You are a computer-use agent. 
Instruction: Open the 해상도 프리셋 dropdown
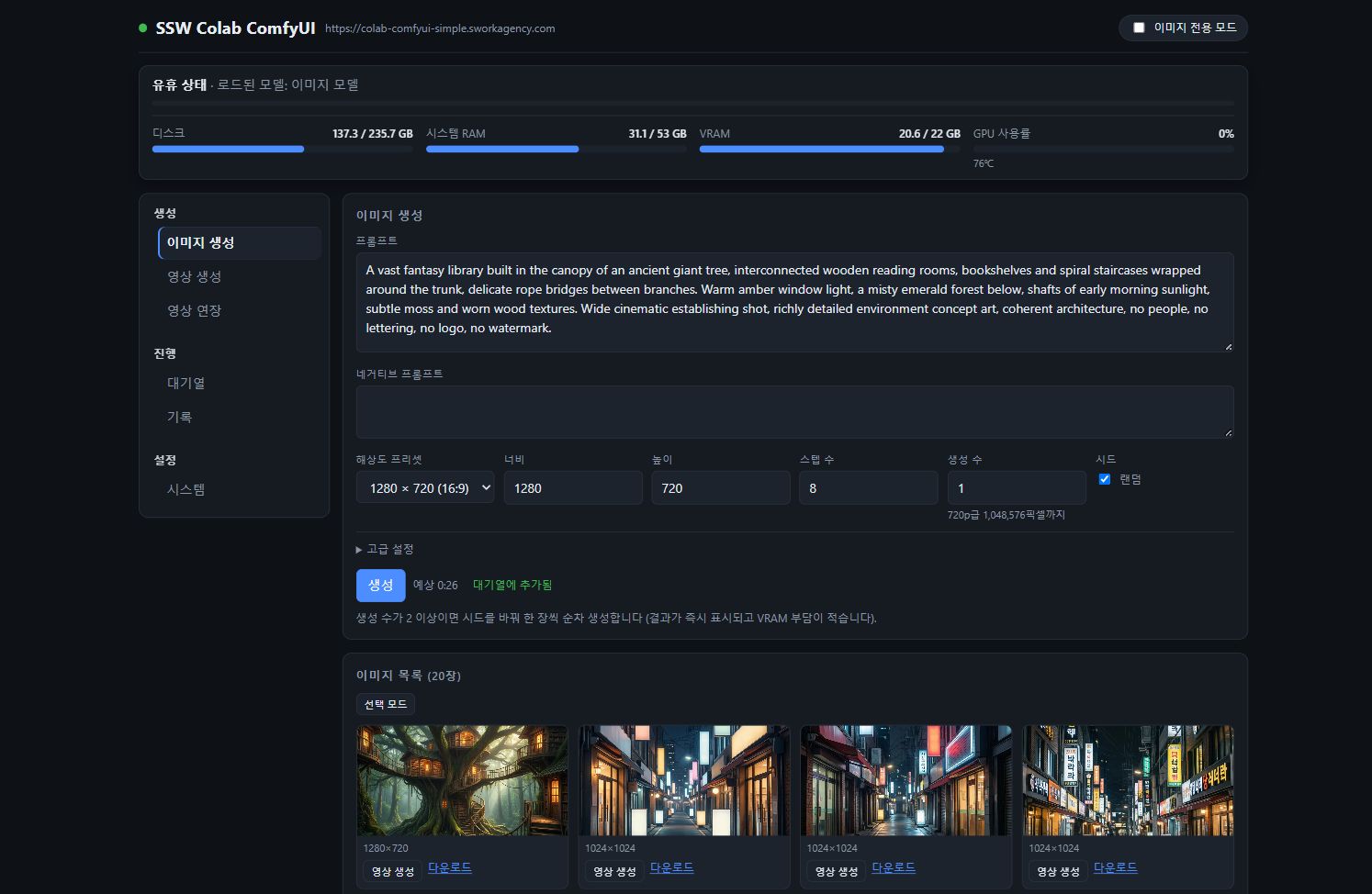point(425,487)
